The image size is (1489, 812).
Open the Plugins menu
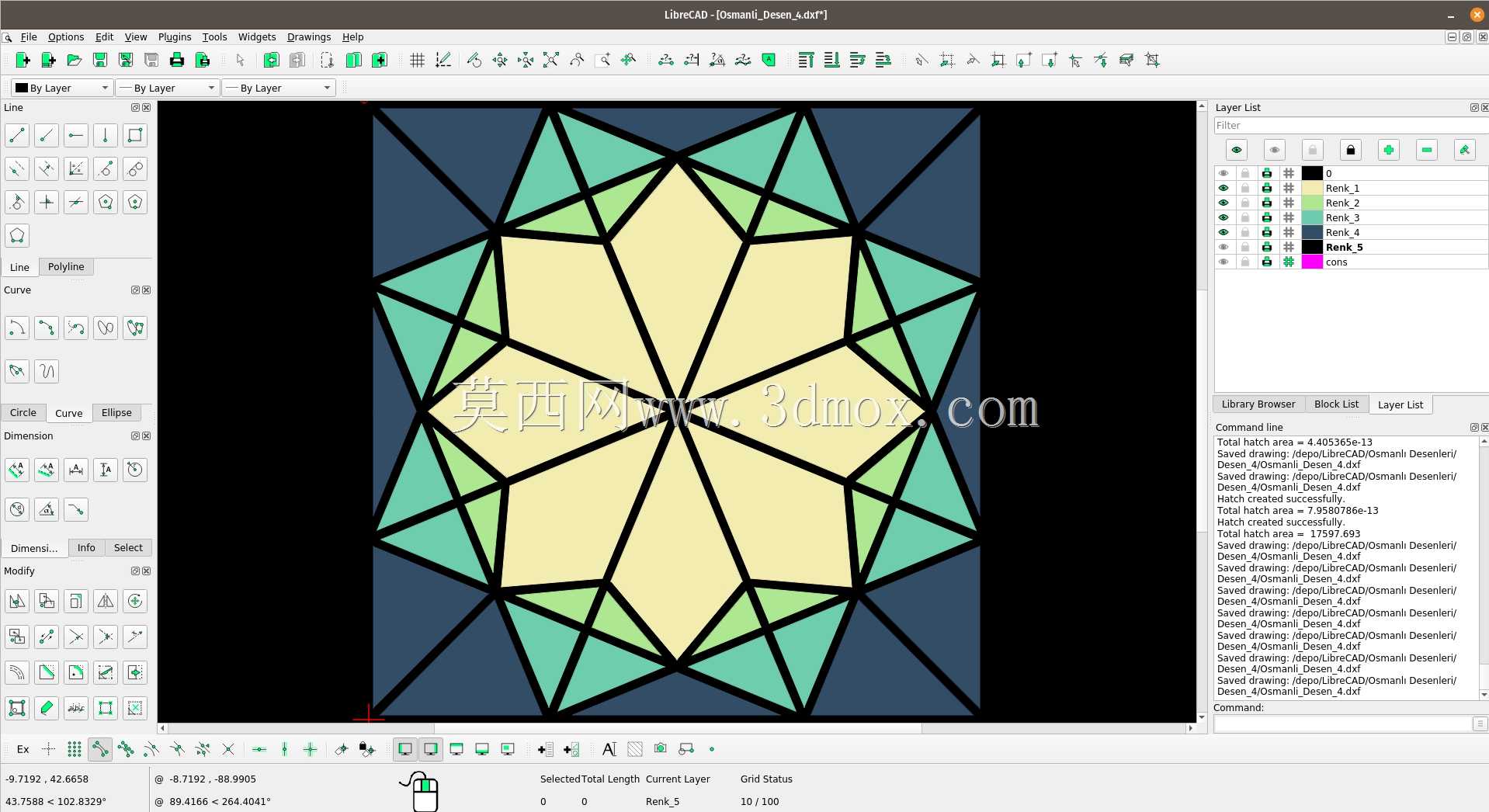[x=175, y=36]
